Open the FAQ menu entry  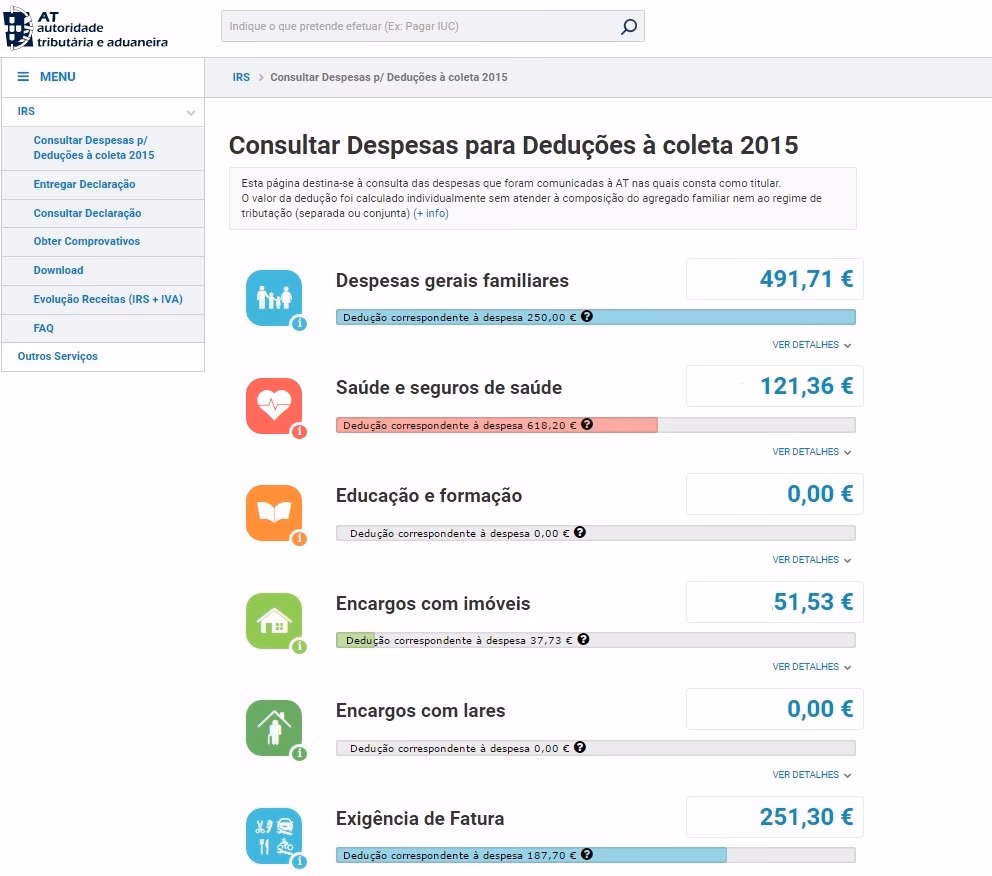(x=43, y=328)
